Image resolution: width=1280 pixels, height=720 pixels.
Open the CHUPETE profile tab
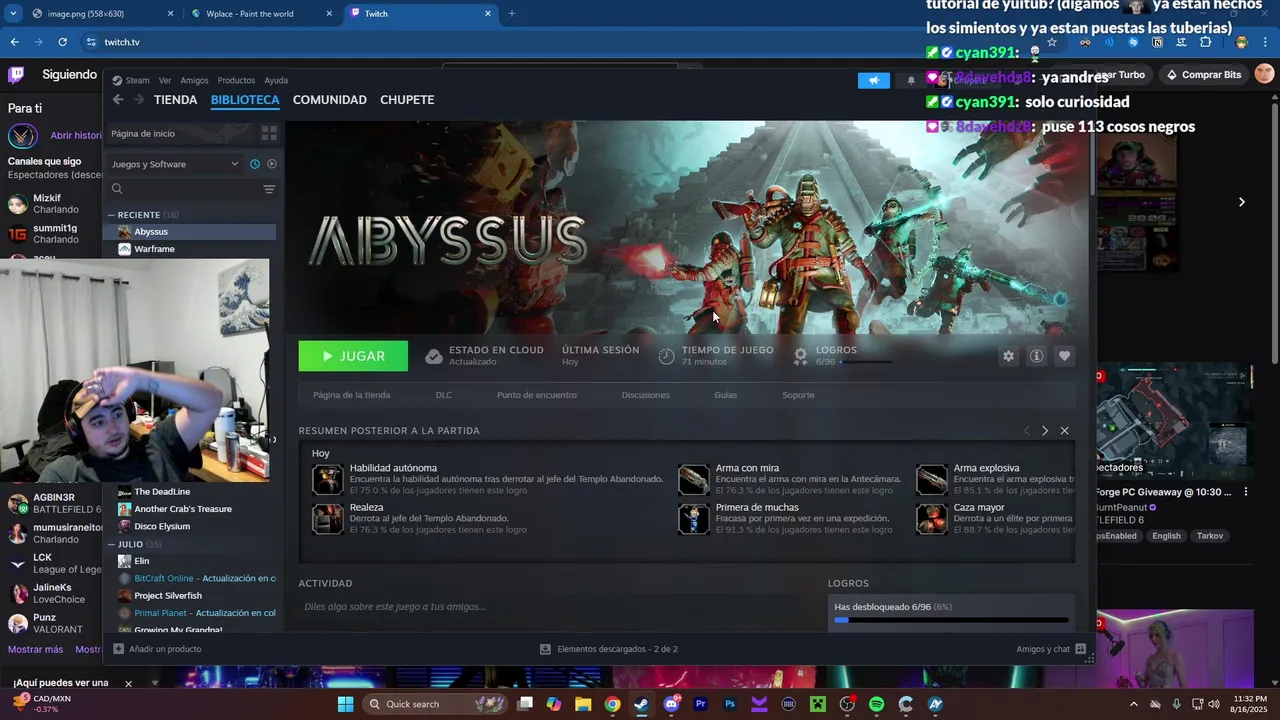[x=407, y=100]
